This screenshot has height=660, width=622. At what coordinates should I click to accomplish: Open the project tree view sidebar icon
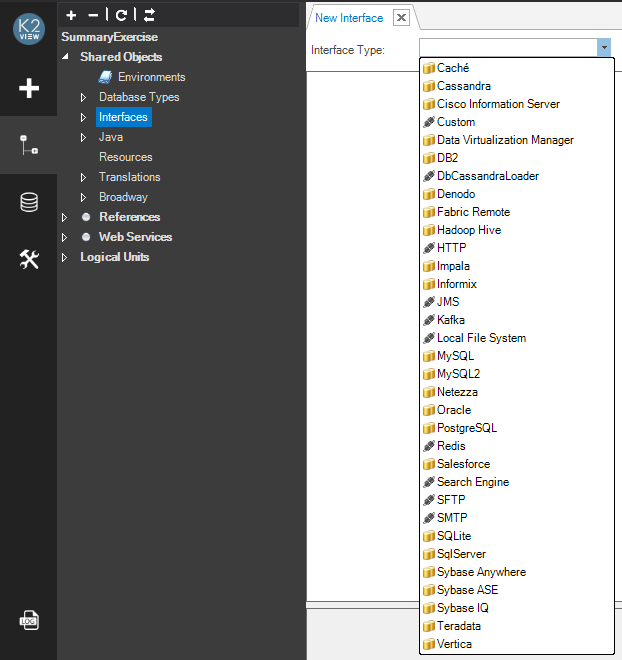click(x=29, y=145)
